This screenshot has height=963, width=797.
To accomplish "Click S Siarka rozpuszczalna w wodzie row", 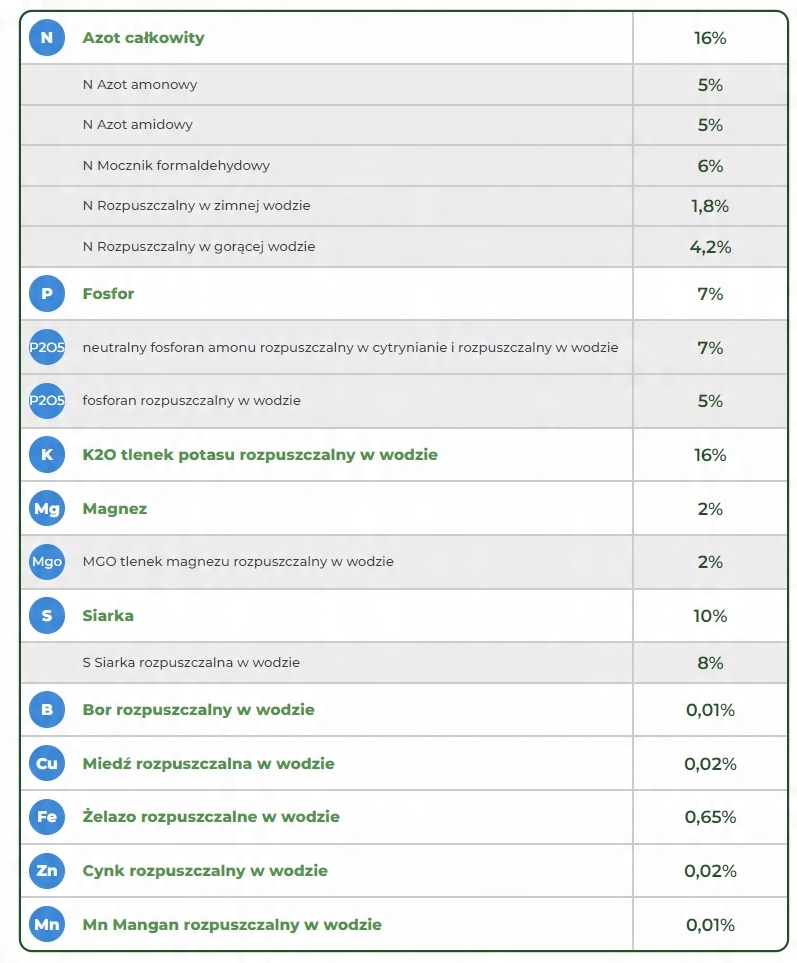I will [404, 663].
